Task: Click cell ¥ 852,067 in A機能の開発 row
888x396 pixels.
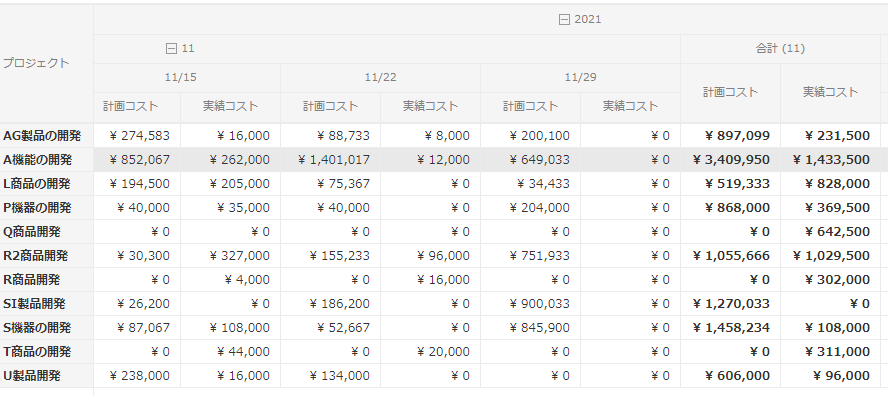Action: click(137, 160)
